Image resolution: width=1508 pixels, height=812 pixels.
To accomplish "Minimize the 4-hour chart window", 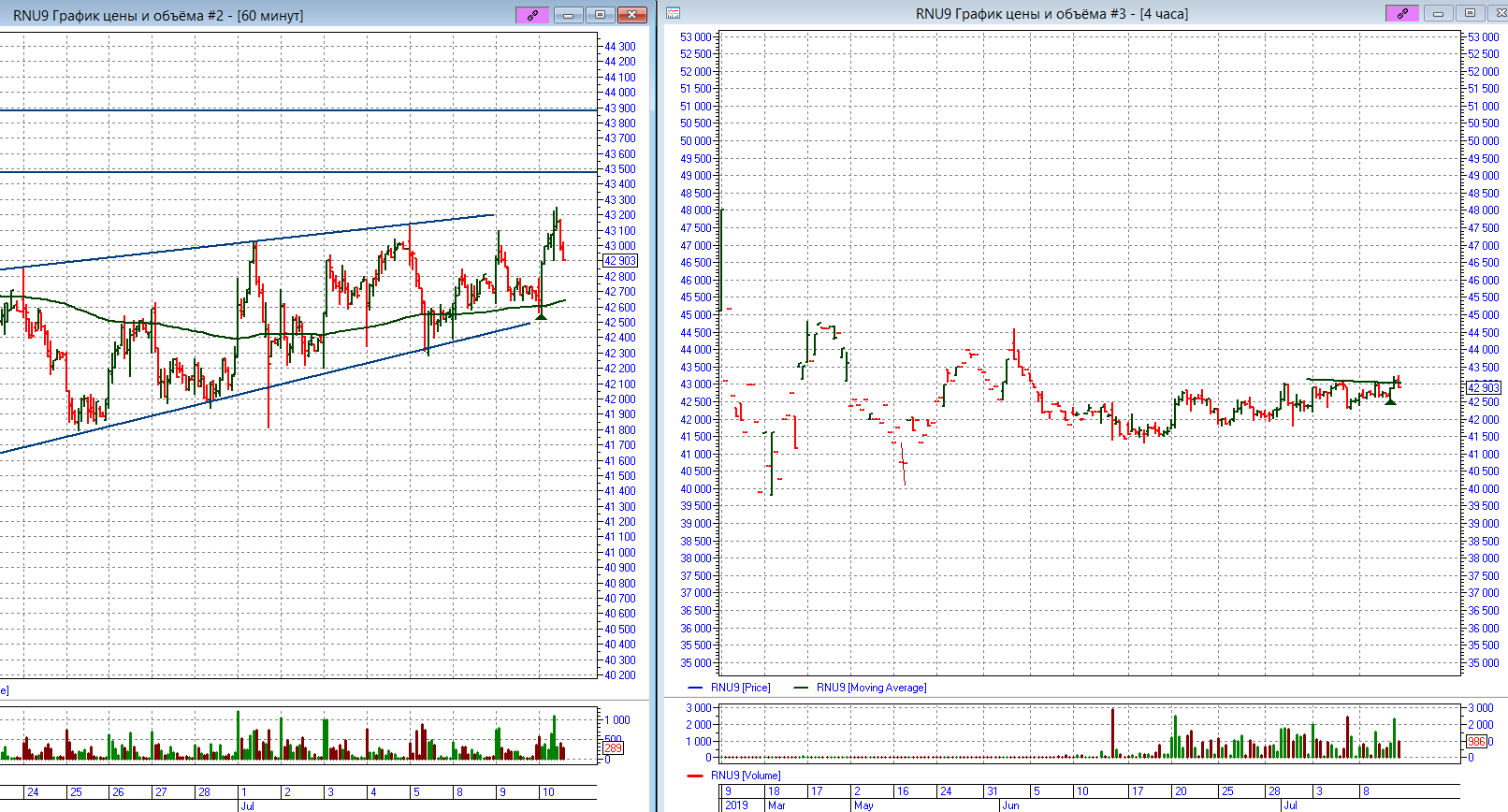I will (x=1438, y=13).
